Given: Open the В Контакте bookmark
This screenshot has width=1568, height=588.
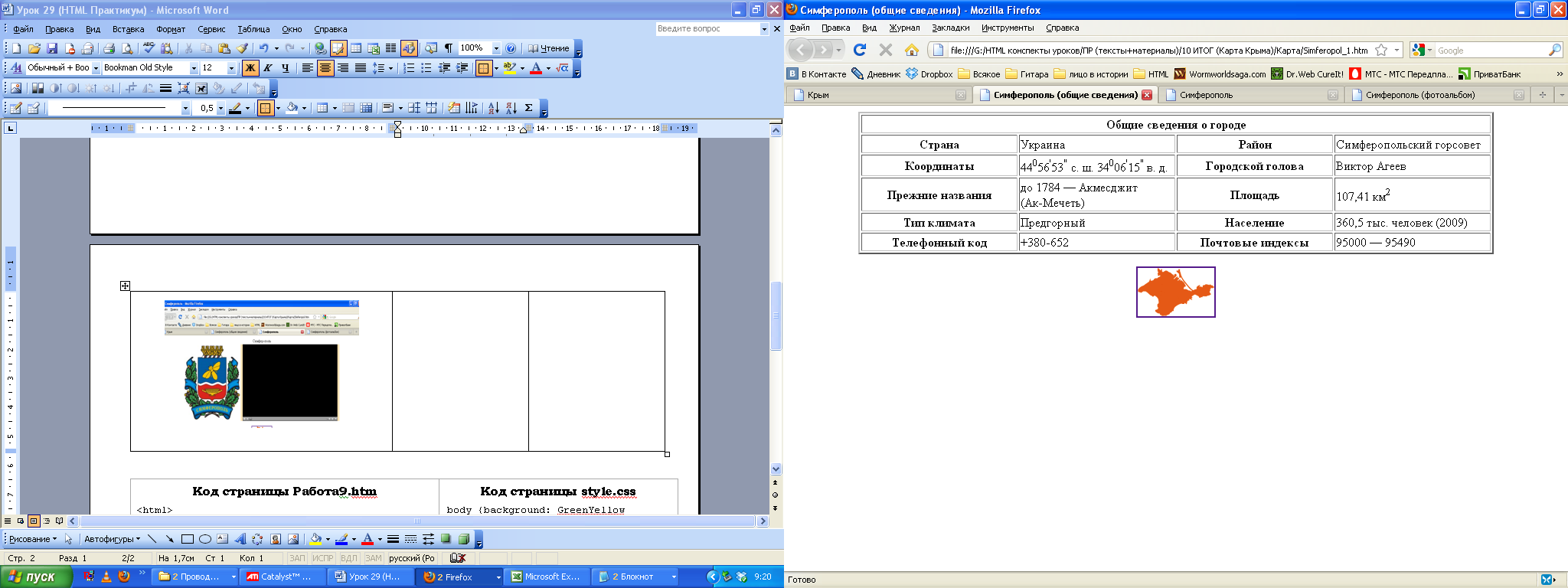Looking at the screenshot, I should [816, 74].
